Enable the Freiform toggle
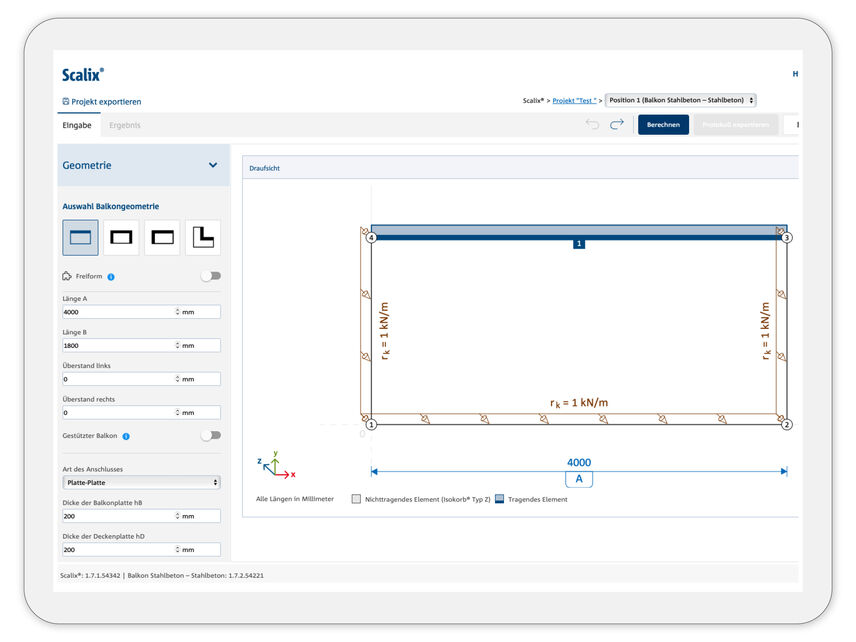 click(x=210, y=276)
